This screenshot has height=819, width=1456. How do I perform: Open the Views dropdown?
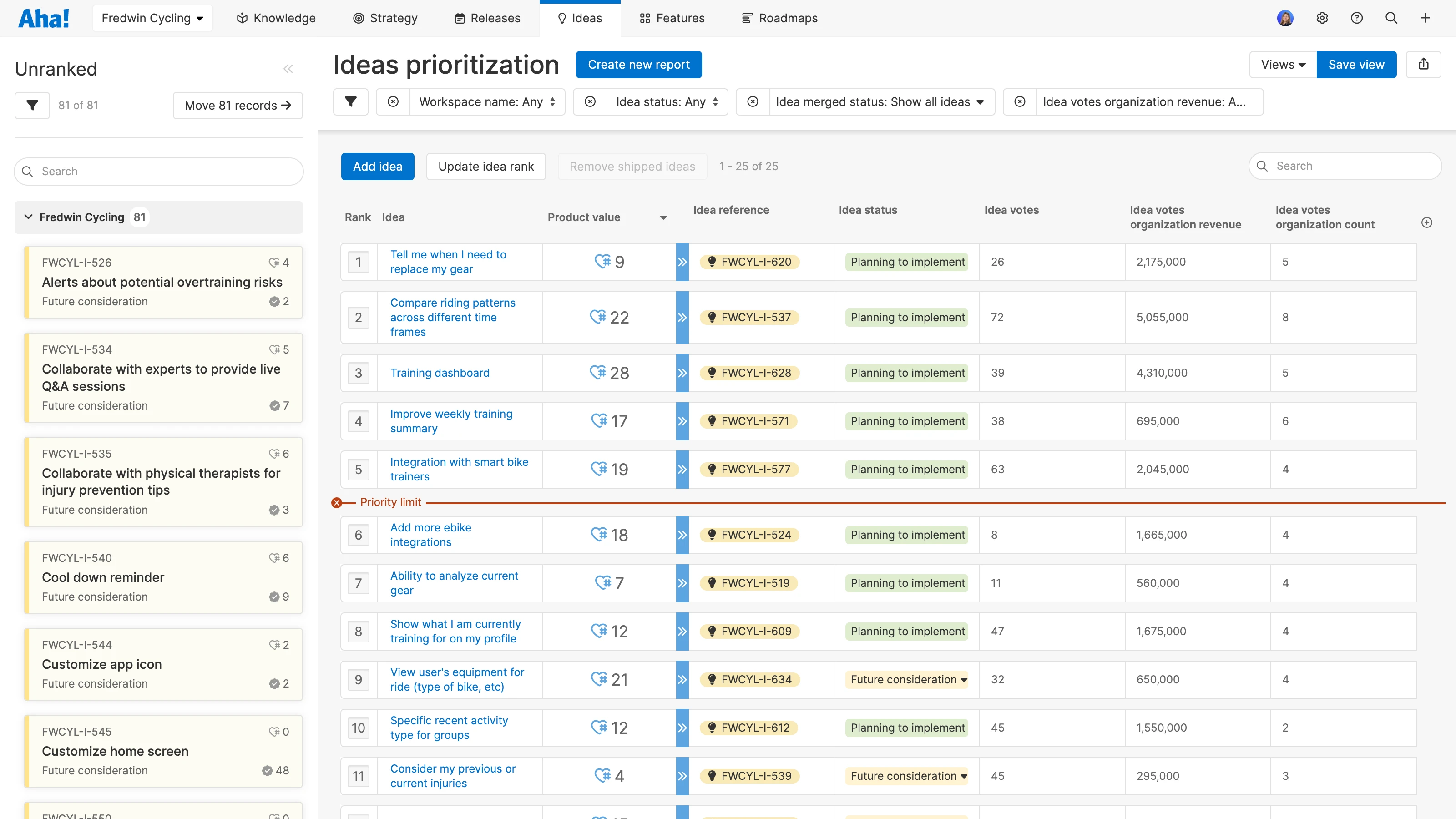point(1282,65)
